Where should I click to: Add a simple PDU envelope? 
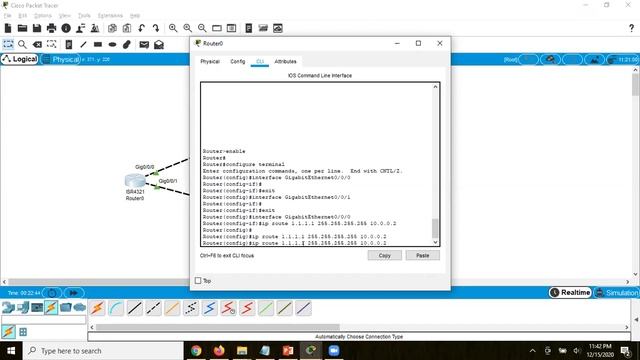tap(144, 44)
